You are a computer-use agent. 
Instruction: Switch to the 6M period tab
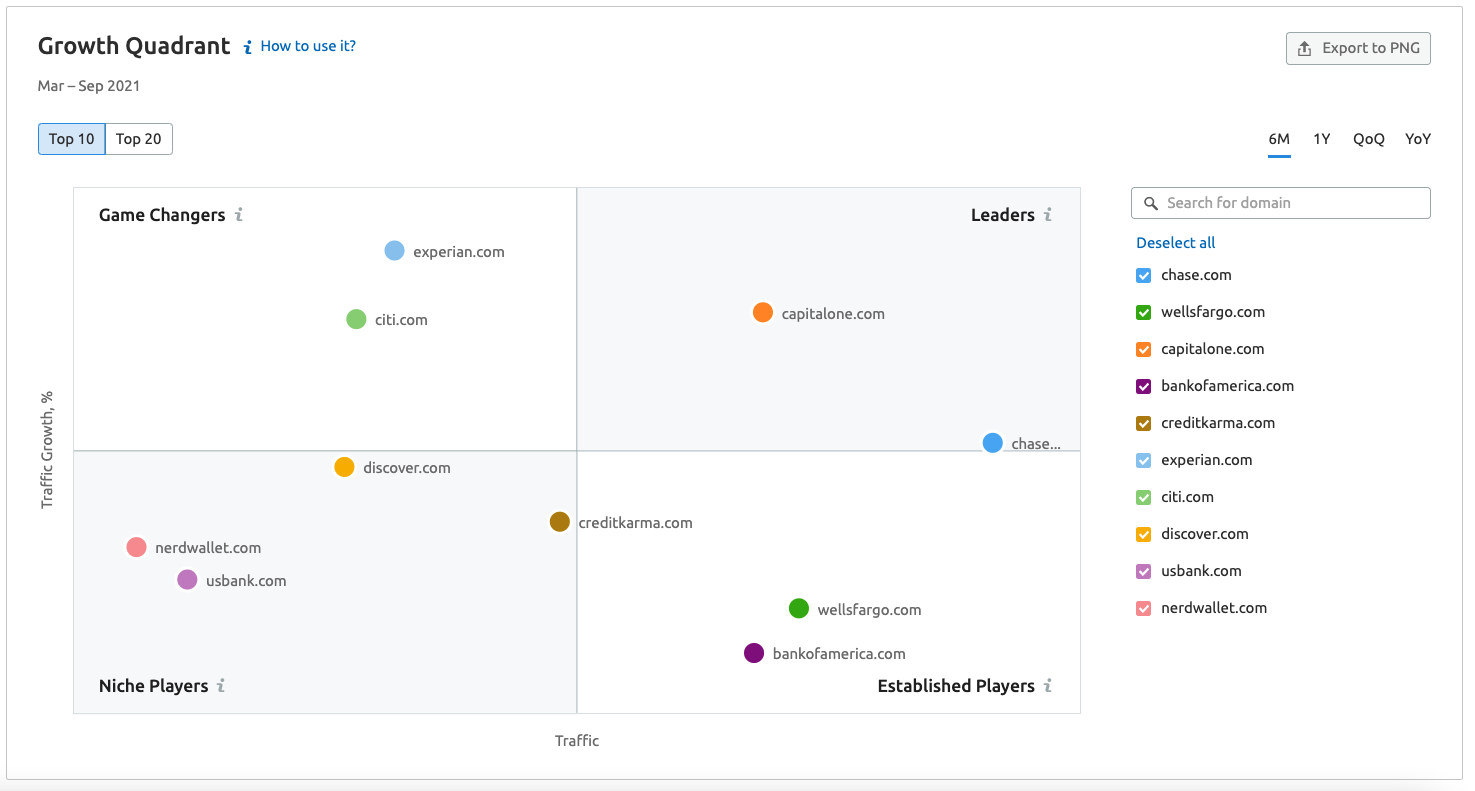(1279, 139)
